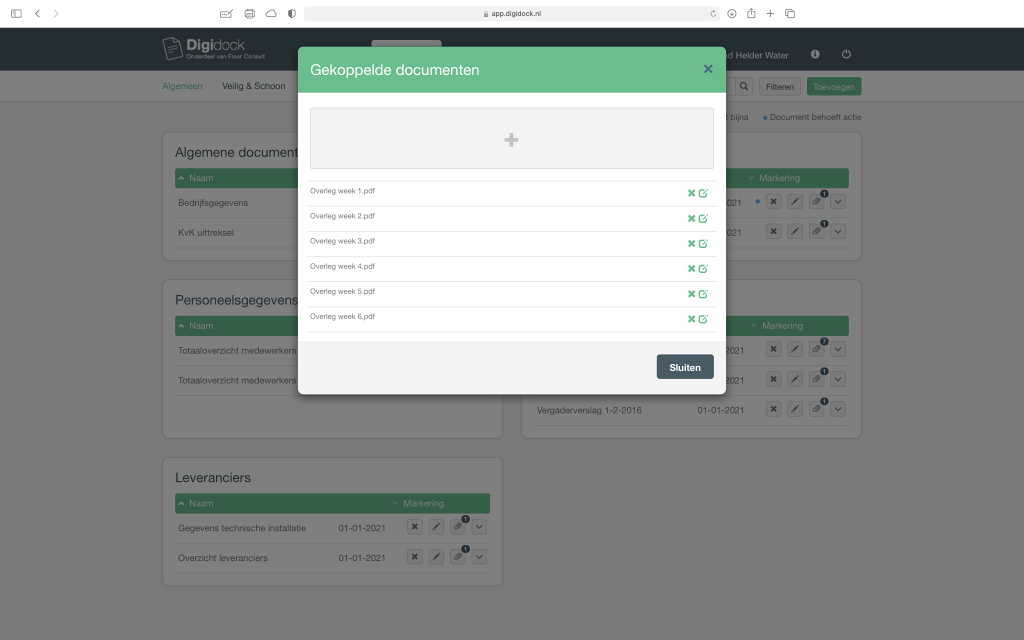The width and height of the screenshot is (1024, 640).
Task: Click the plus upload drop area
Action: tap(511, 139)
